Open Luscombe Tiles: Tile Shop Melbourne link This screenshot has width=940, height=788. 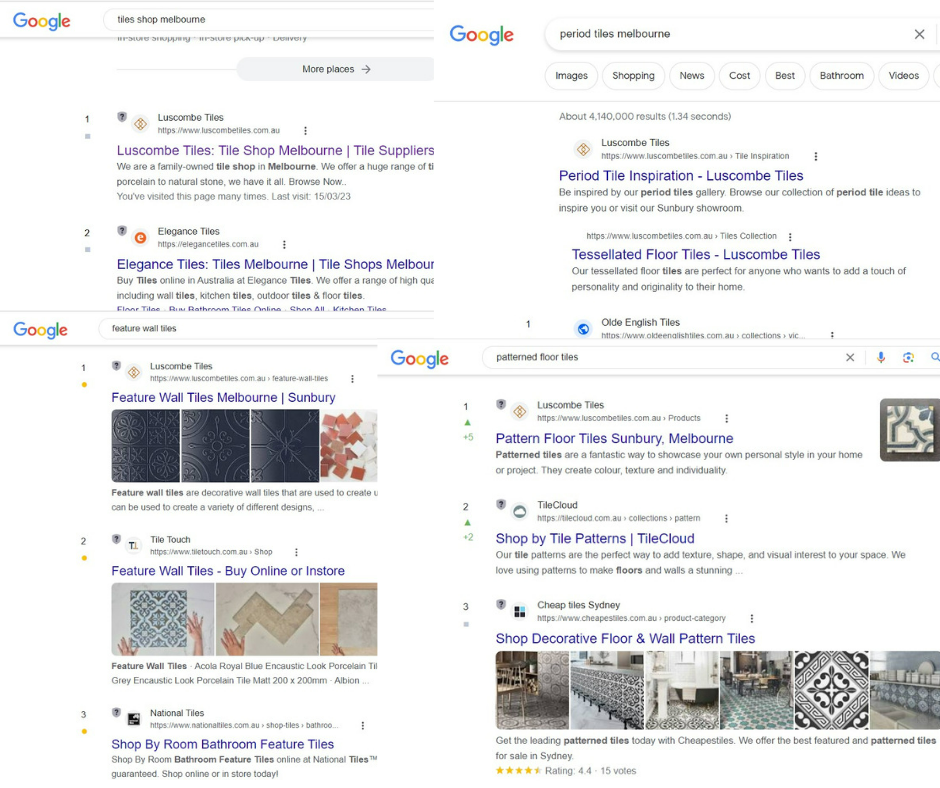click(x=275, y=151)
